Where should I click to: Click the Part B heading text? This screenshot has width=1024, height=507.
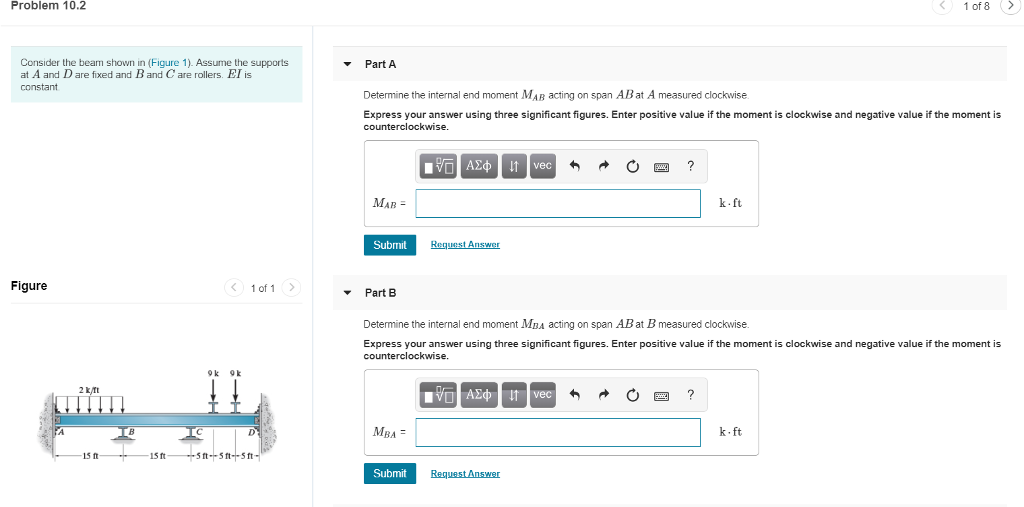(x=380, y=293)
